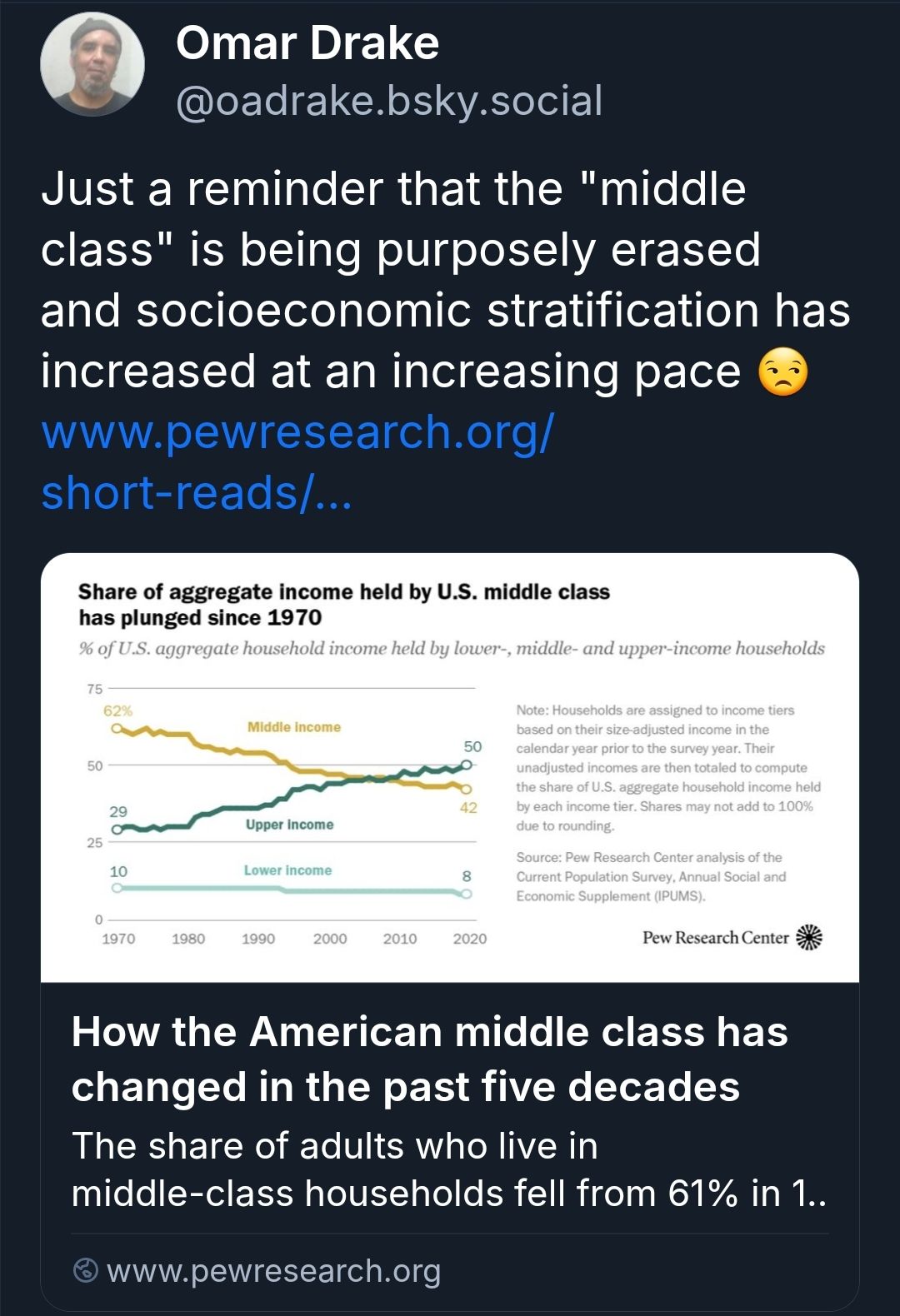Select the Pew Research Center logo
The height and width of the screenshot is (1316, 900).
point(731,937)
